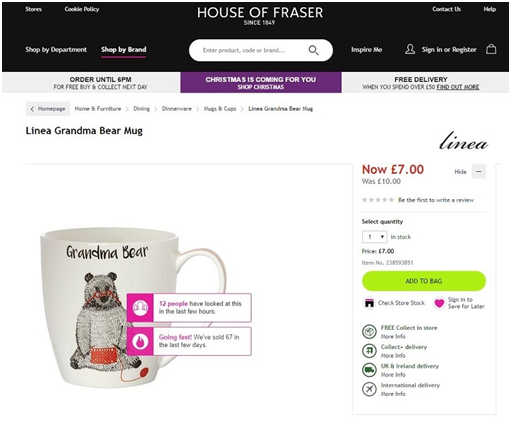Click the green ADD TO BAG button

(424, 281)
